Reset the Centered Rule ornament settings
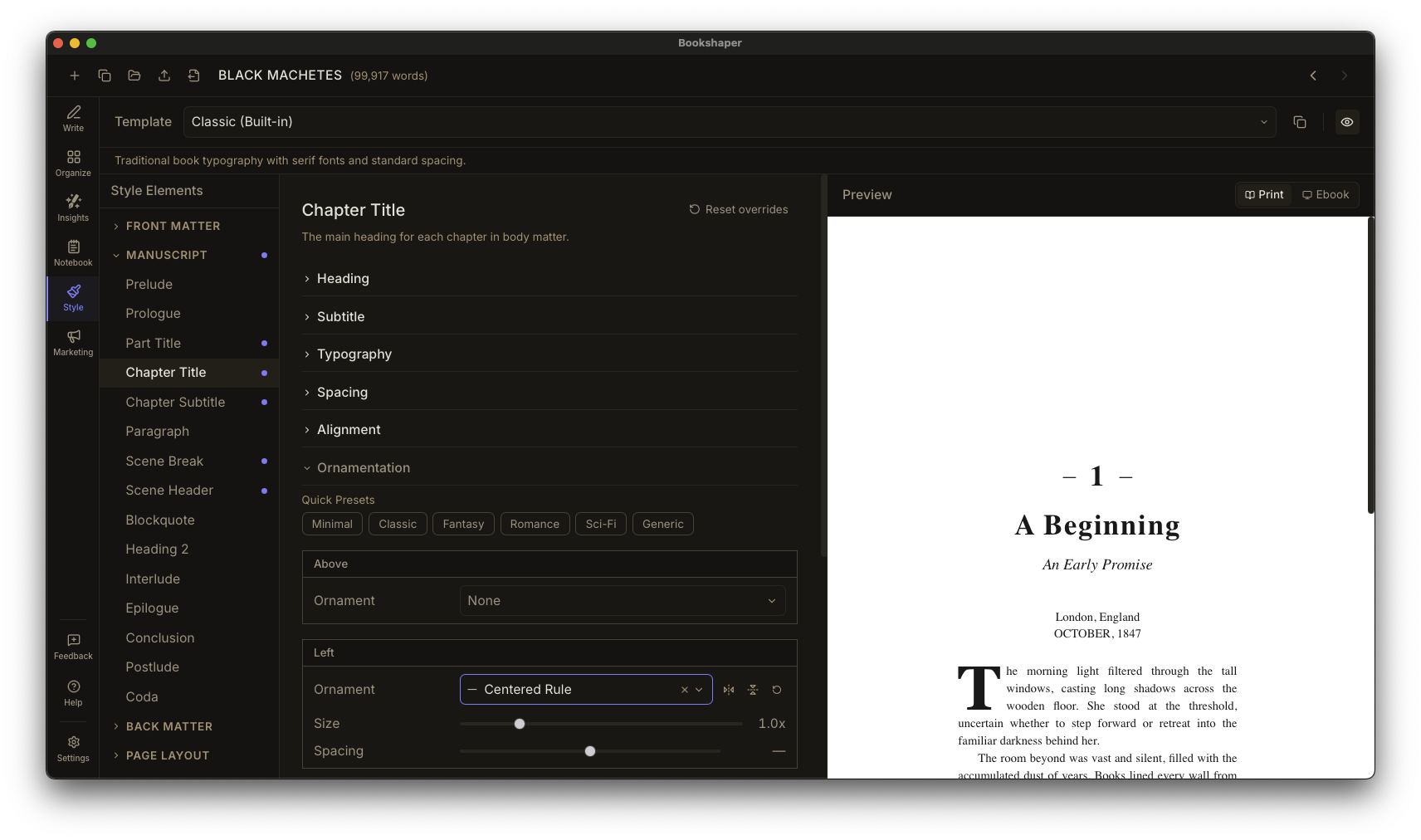1421x840 pixels. pos(776,690)
